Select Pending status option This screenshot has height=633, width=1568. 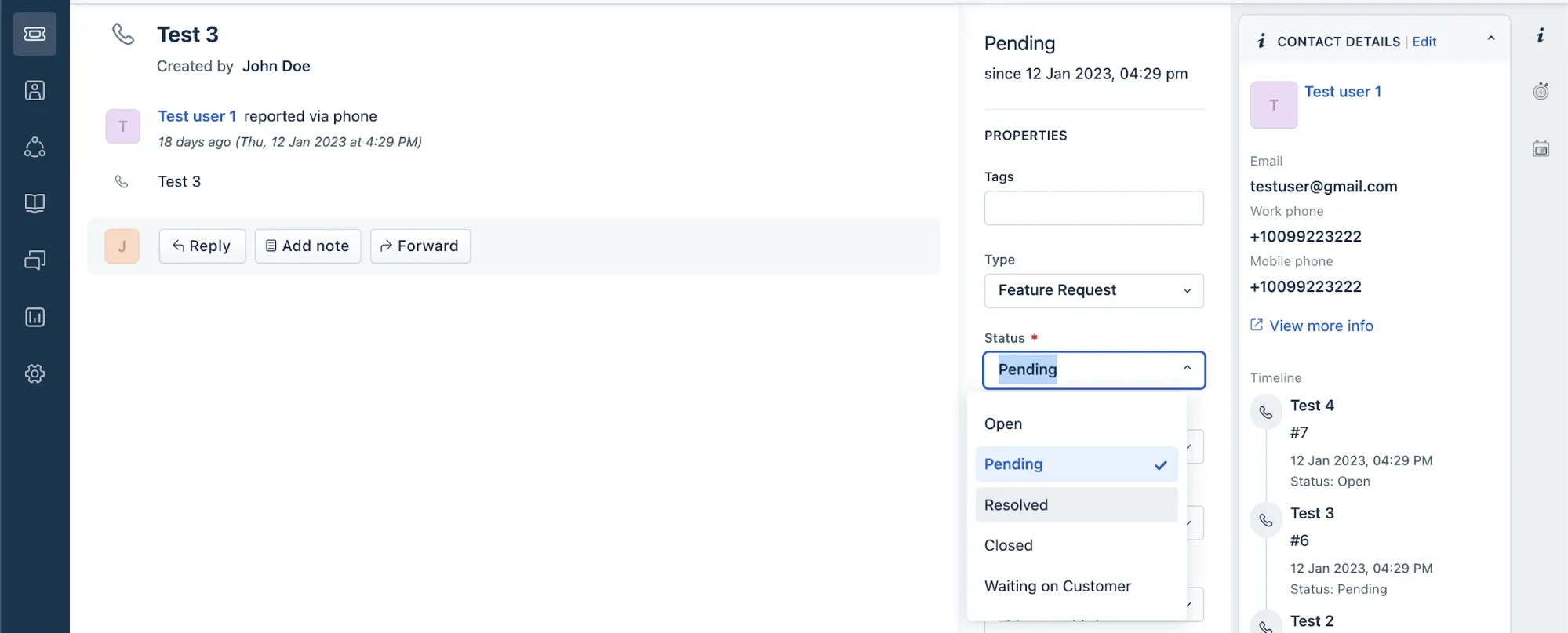click(x=1077, y=464)
